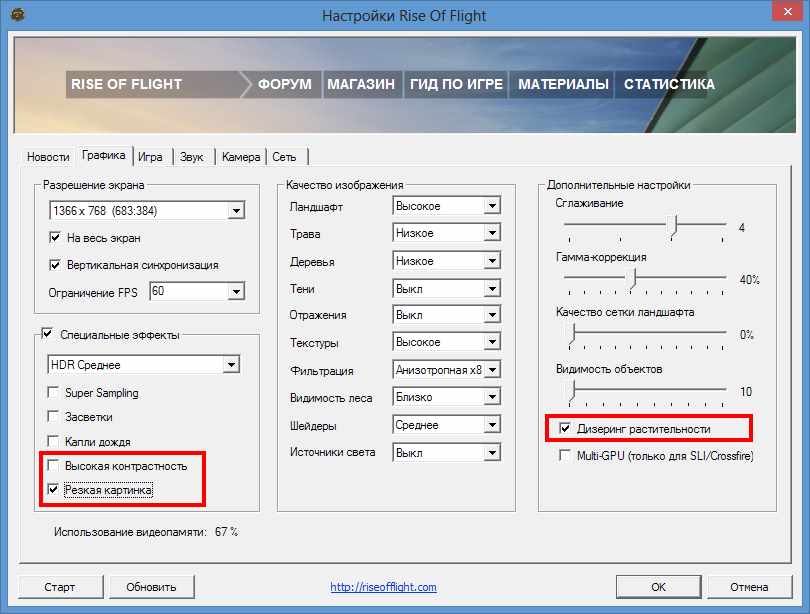The image size is (810, 614).
Task: Uncheck the Дизеринг растительности checkbox
Action: tap(565, 428)
